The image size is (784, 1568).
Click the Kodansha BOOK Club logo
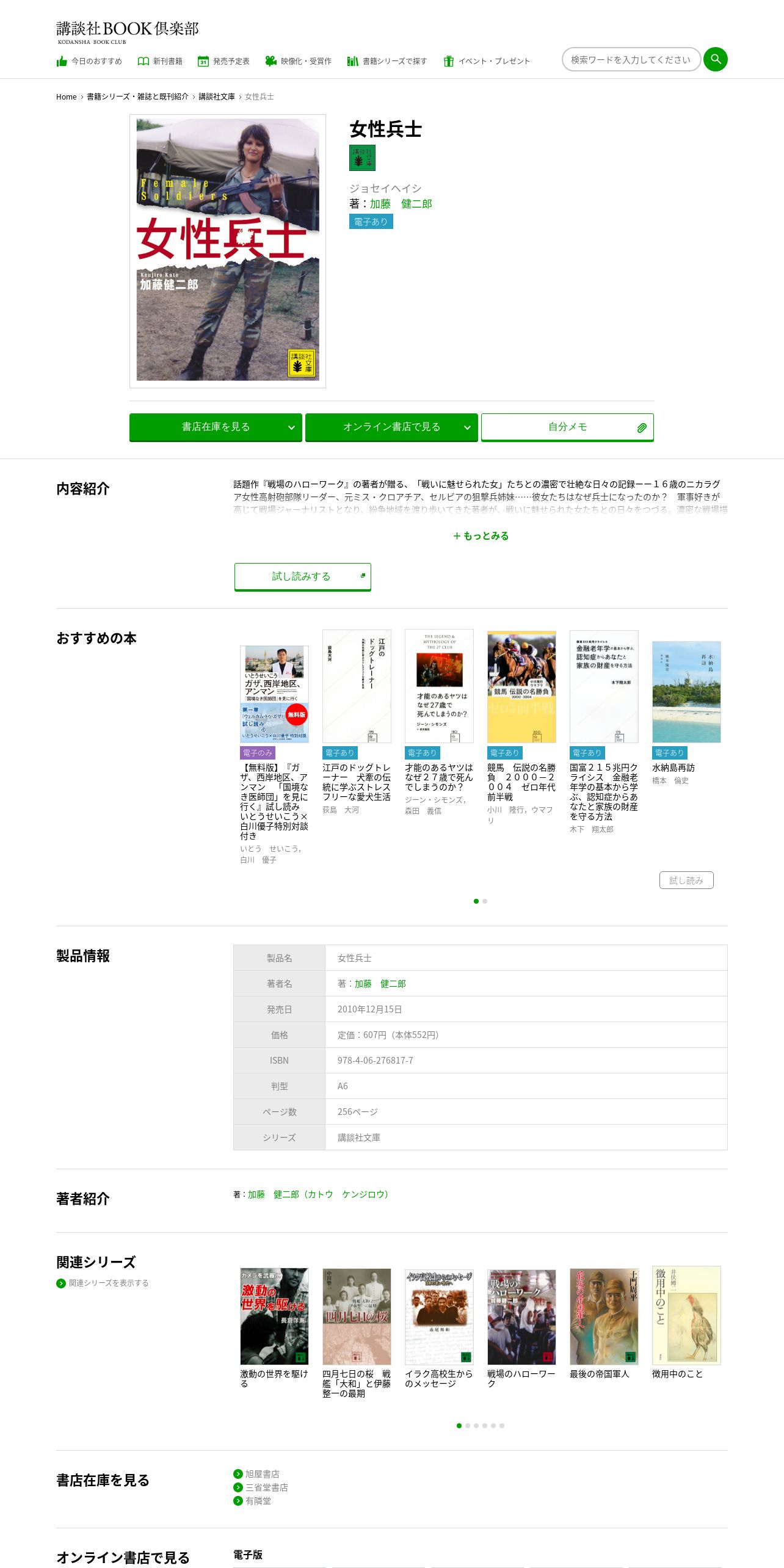coord(128,32)
